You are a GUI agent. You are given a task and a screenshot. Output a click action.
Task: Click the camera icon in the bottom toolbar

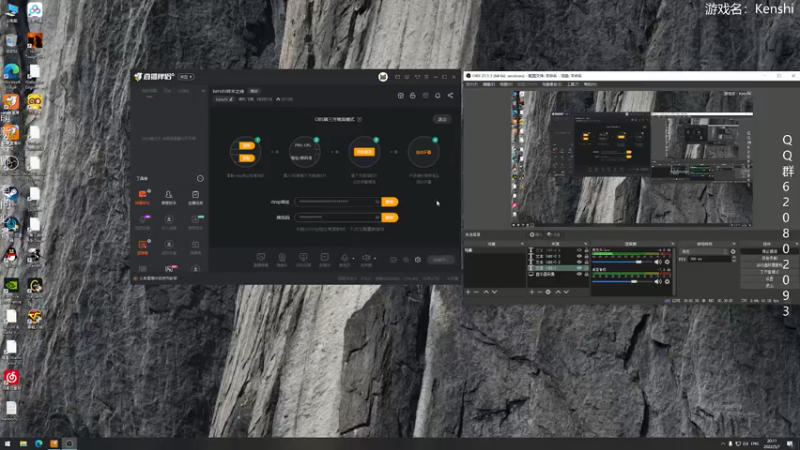pos(282,258)
